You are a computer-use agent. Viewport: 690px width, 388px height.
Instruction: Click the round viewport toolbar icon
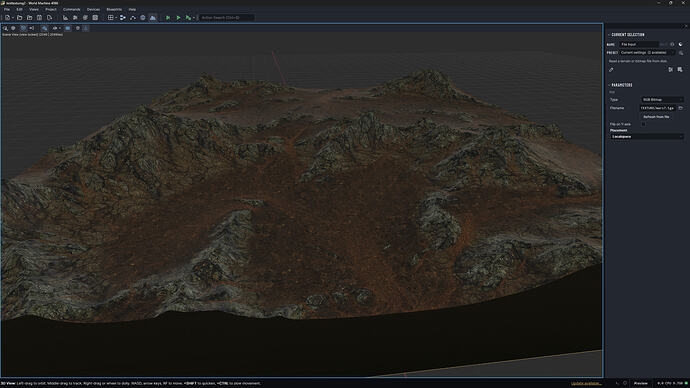coord(78,28)
